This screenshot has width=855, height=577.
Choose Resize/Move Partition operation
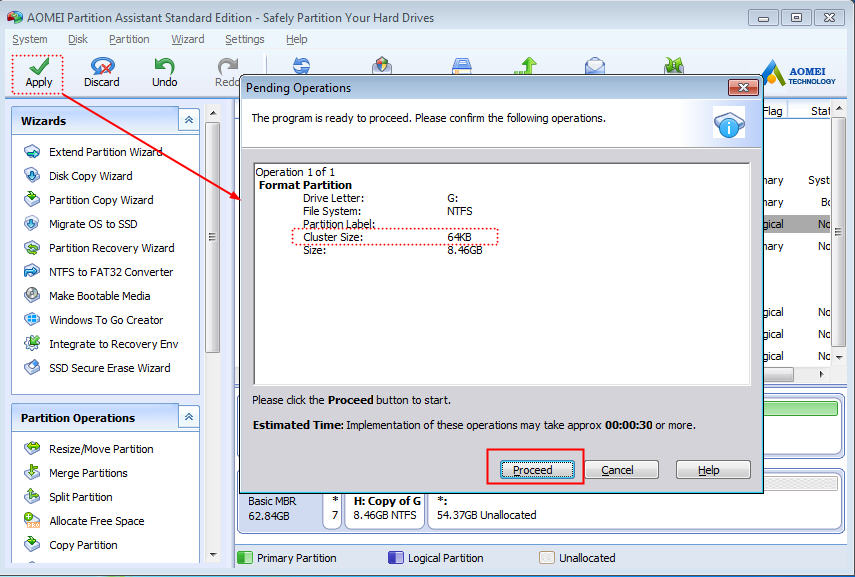tap(101, 449)
